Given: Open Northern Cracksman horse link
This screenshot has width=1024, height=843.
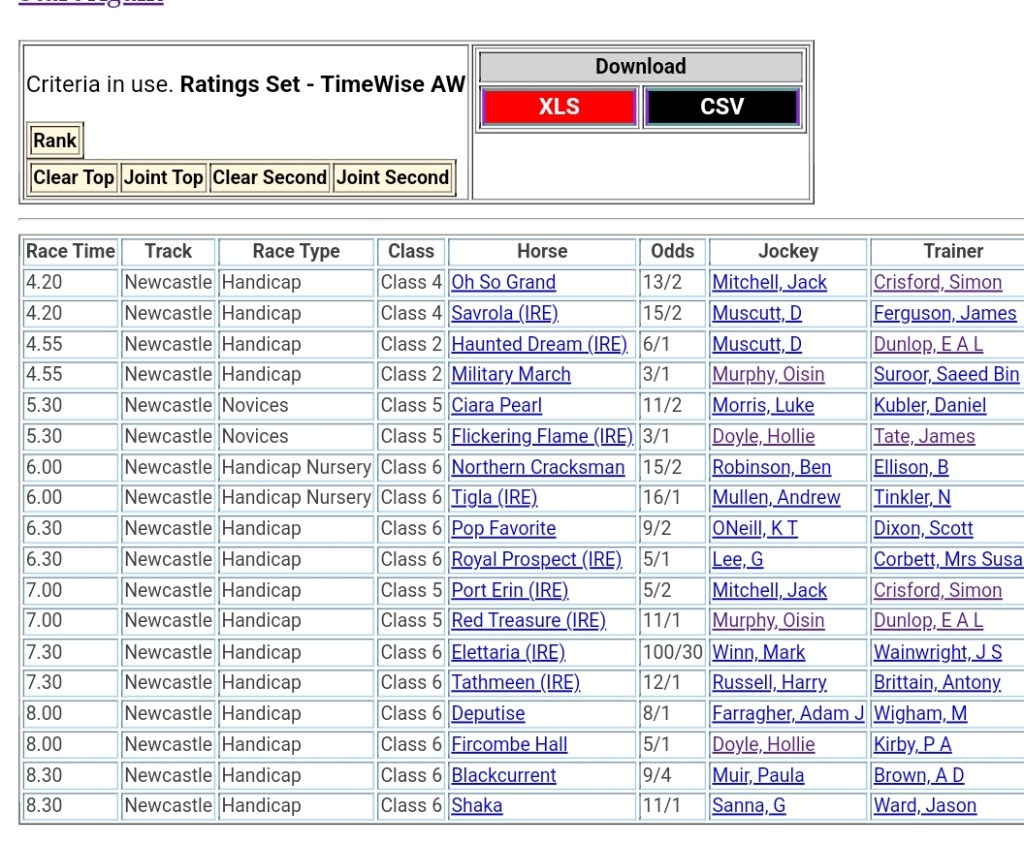Looking at the screenshot, I should pos(538,468).
